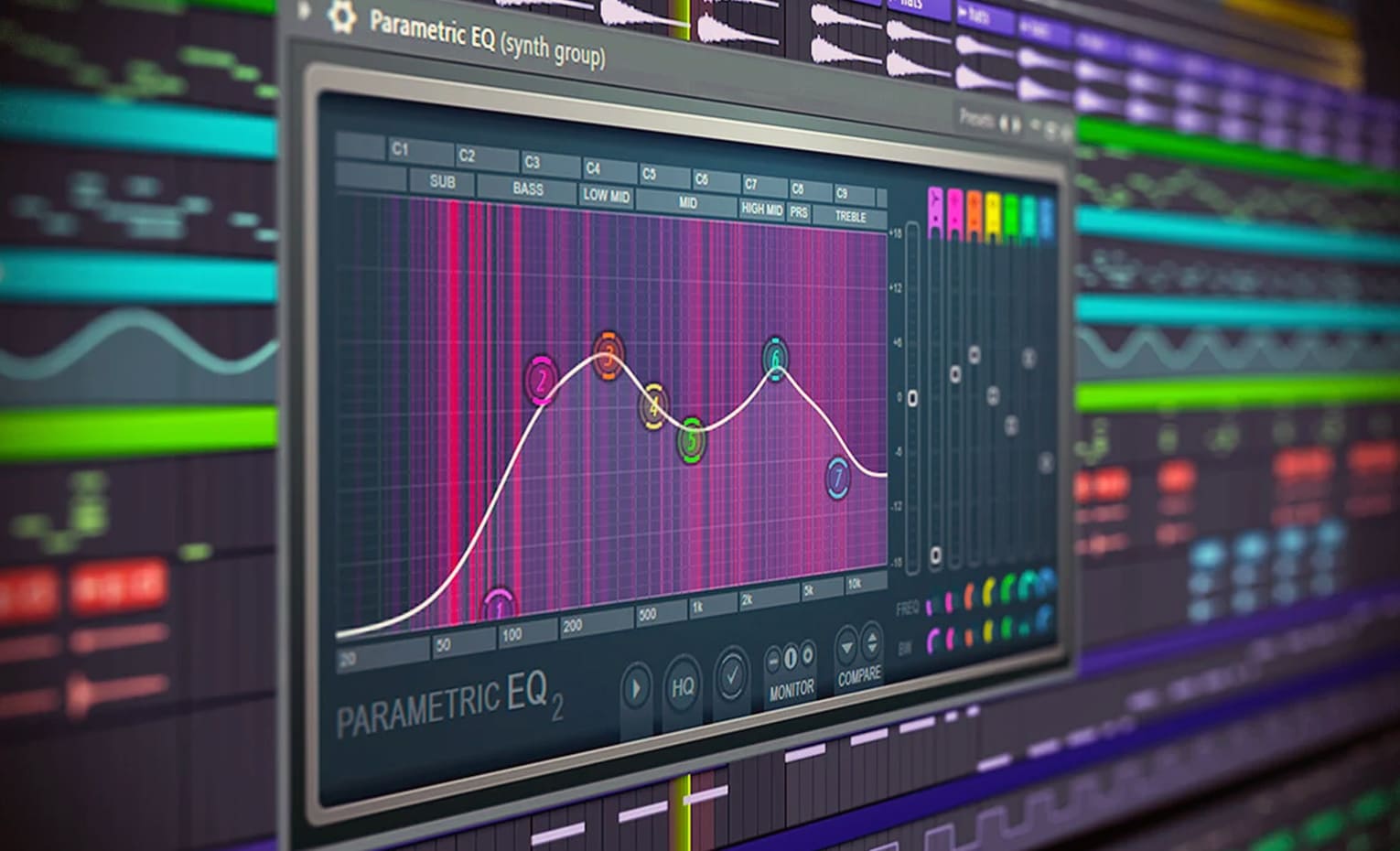Click the LOW MID range label

coord(607,195)
